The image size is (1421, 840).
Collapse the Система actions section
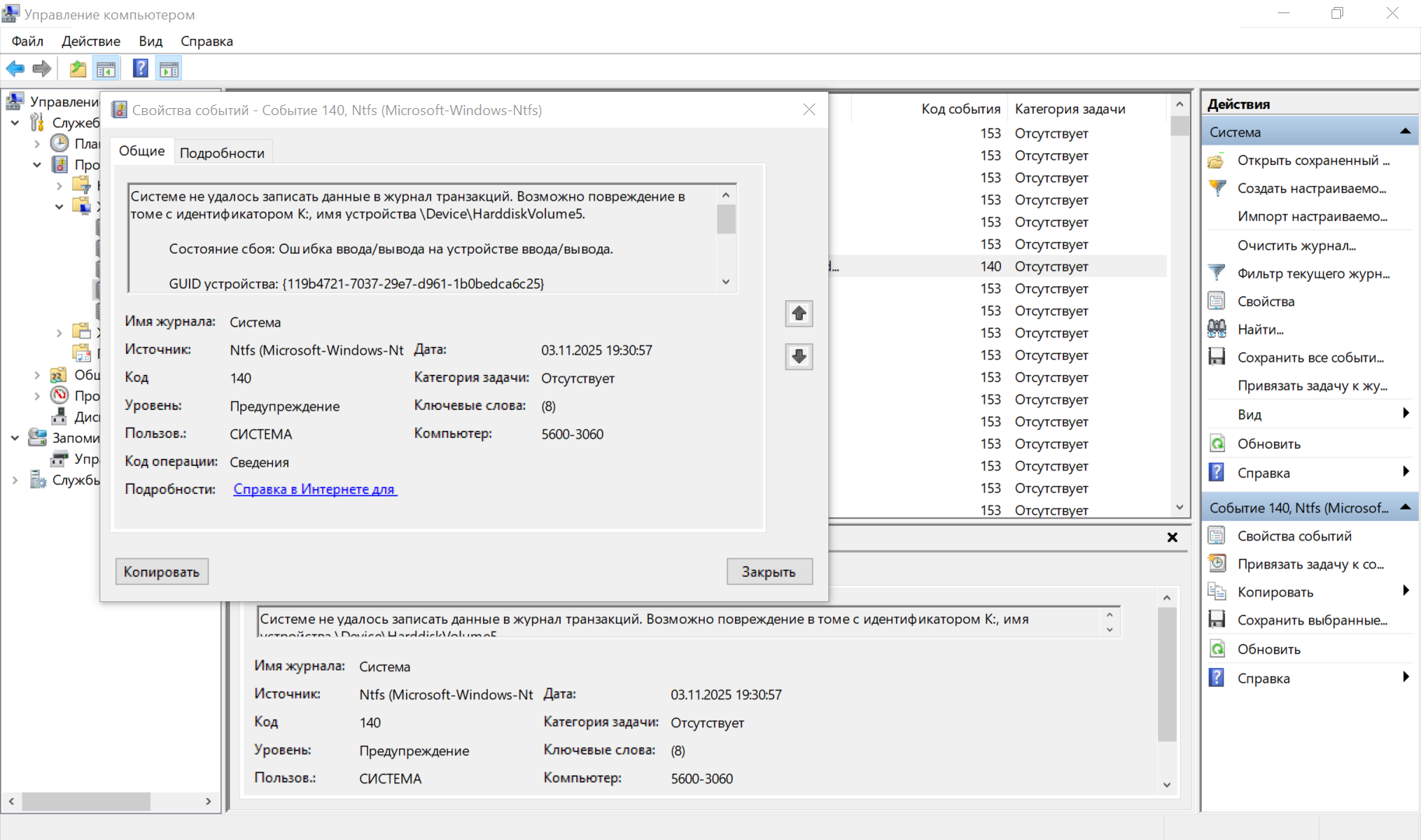pos(1405,131)
